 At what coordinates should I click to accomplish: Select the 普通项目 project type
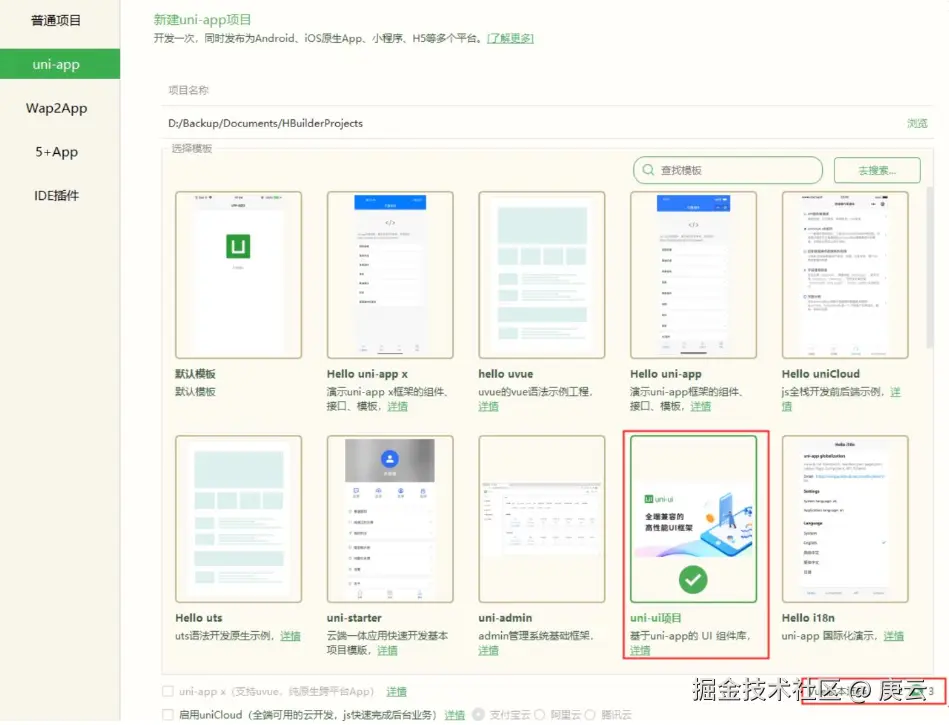pos(56,21)
